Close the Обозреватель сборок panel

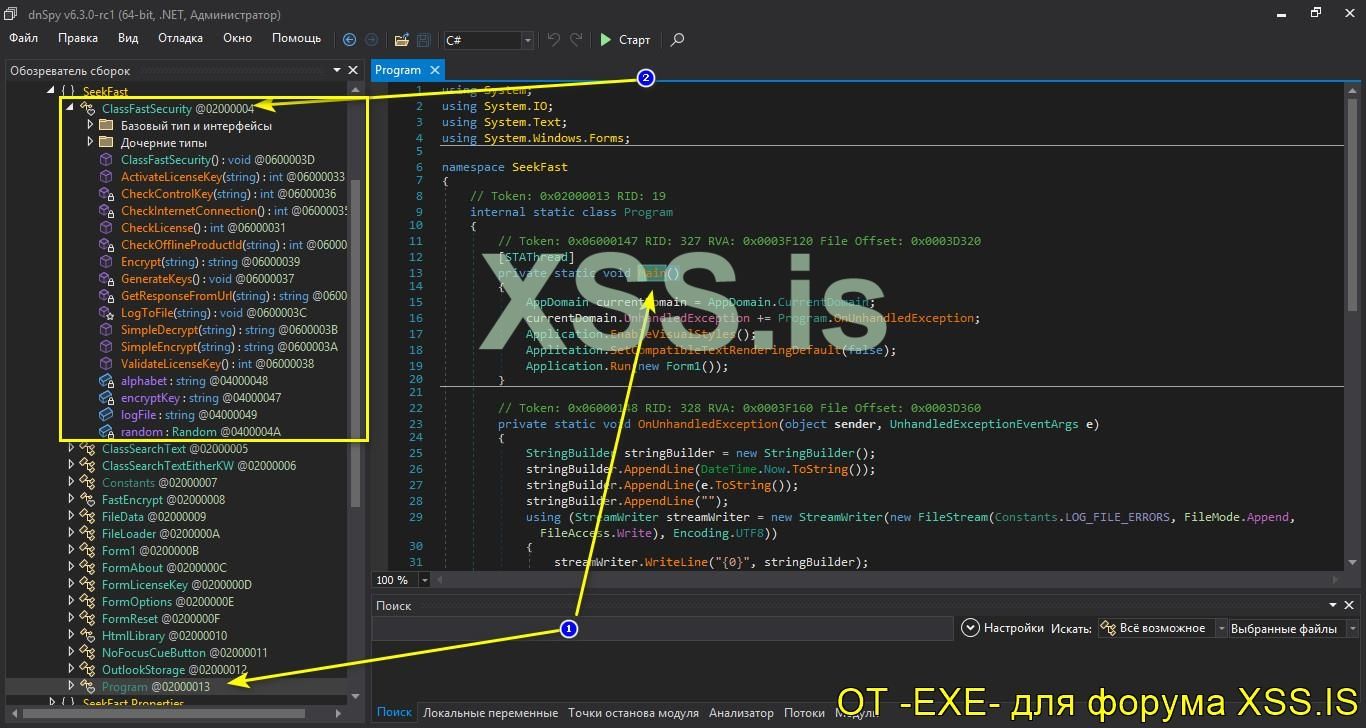352,70
